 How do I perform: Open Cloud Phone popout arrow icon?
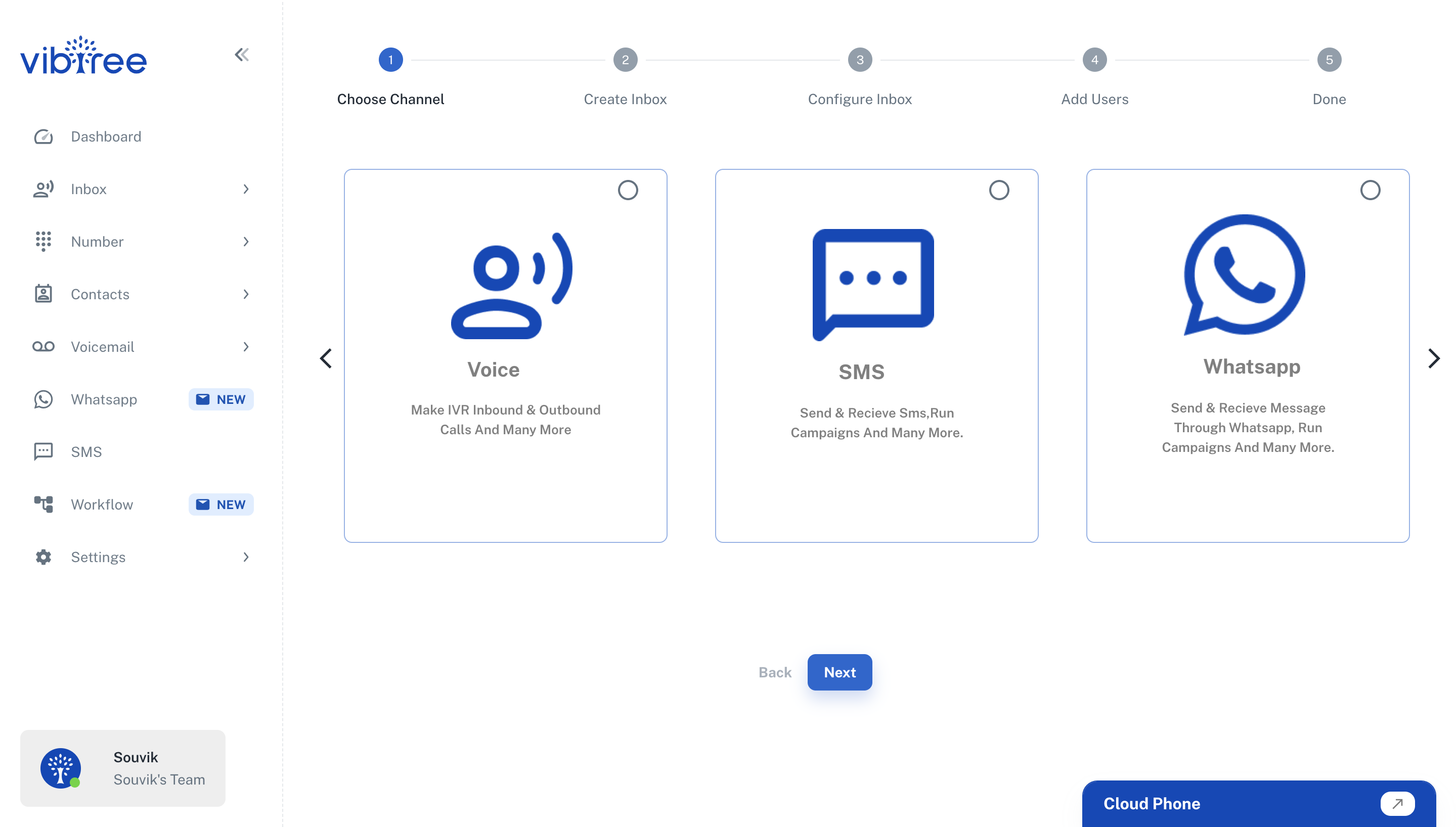pyautogui.click(x=1397, y=803)
